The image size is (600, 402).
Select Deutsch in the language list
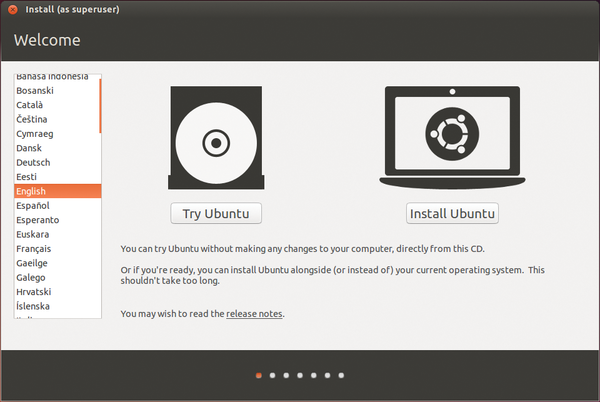57,163
